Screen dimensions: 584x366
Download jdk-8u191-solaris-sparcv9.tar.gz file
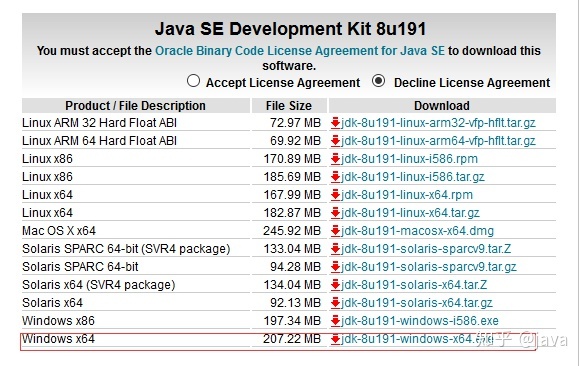[429, 267]
